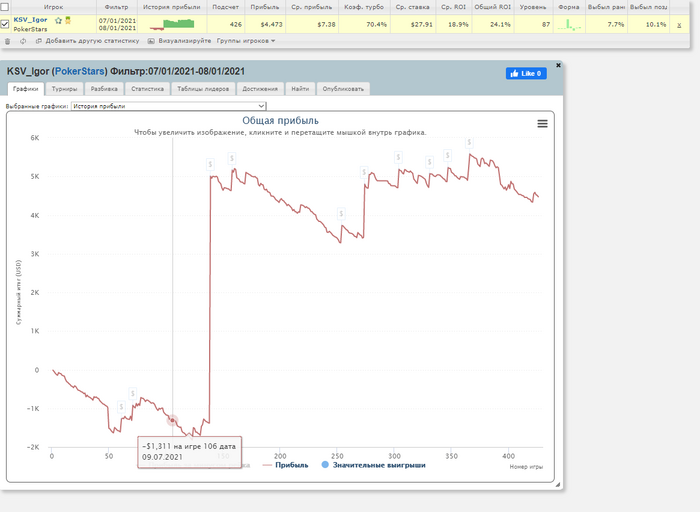Viewport: 700px width, 512px height.
Task: Uncheck the KSV_Igor row checkbox
Action: [5, 24]
